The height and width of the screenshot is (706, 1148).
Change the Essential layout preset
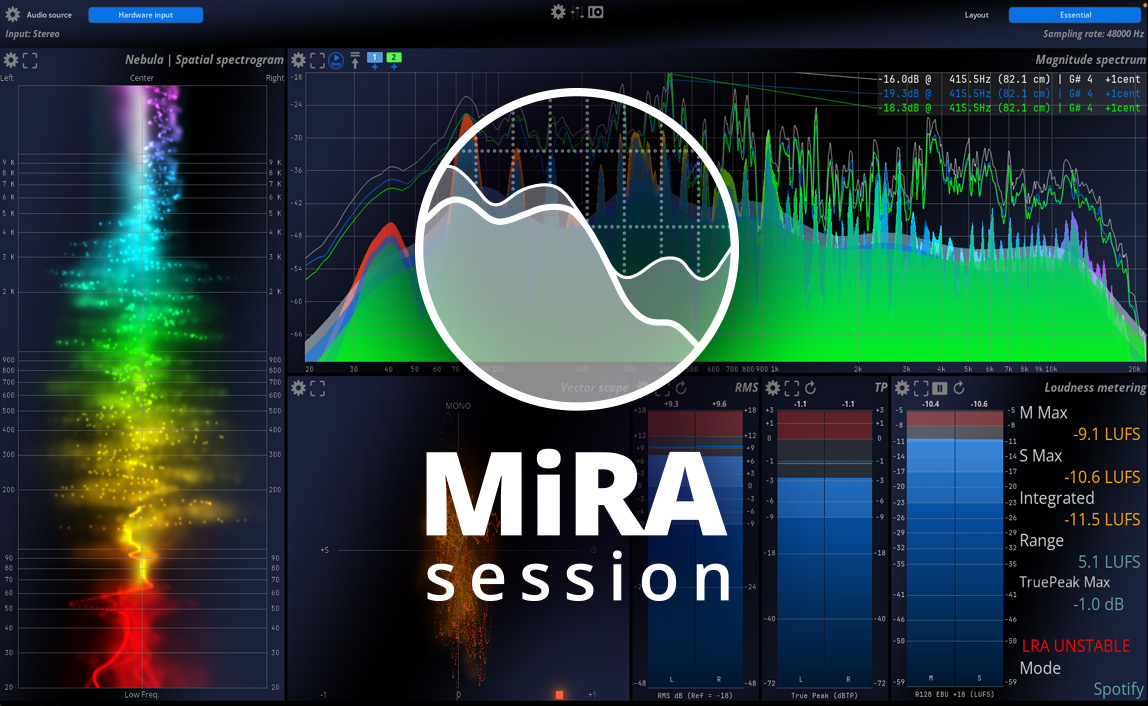pyautogui.click(x=1075, y=14)
